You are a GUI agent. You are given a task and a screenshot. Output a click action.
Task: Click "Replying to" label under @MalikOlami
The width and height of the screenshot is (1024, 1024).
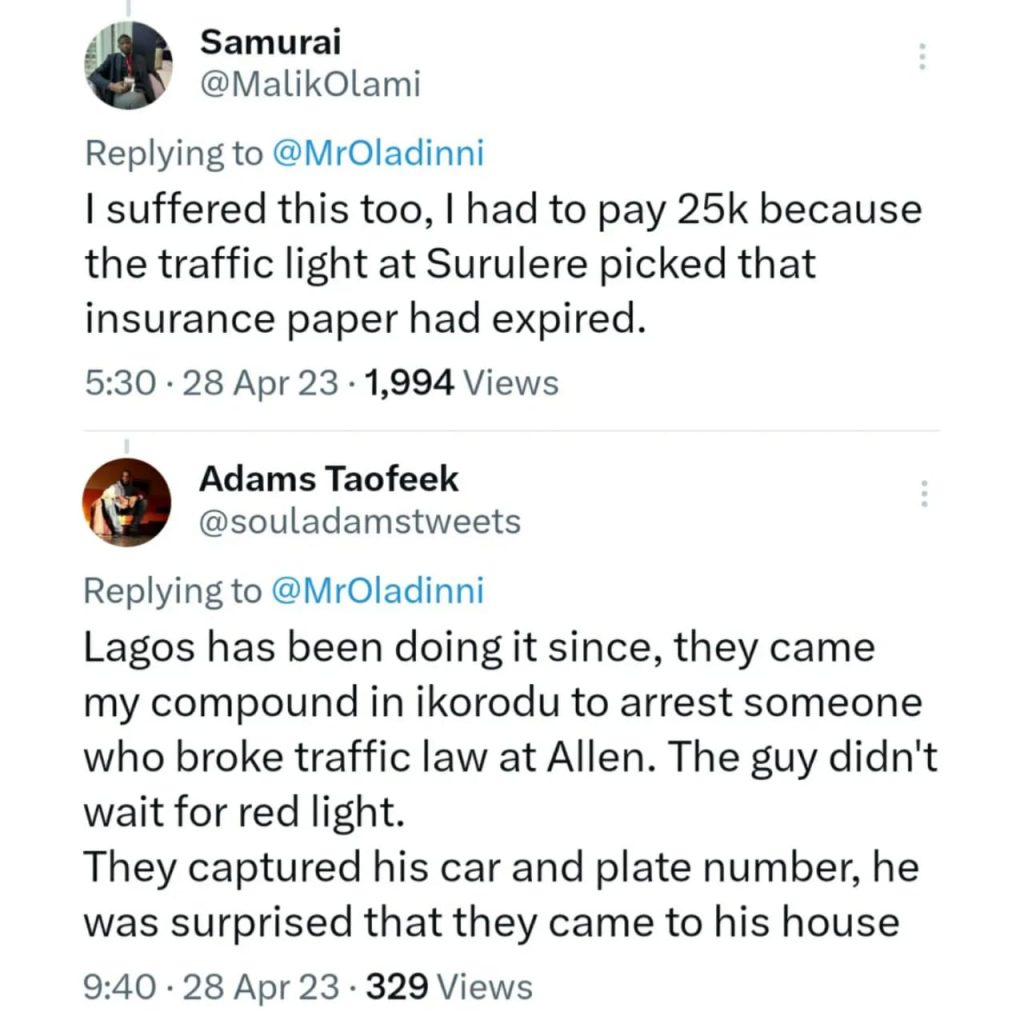pyautogui.click(x=172, y=153)
